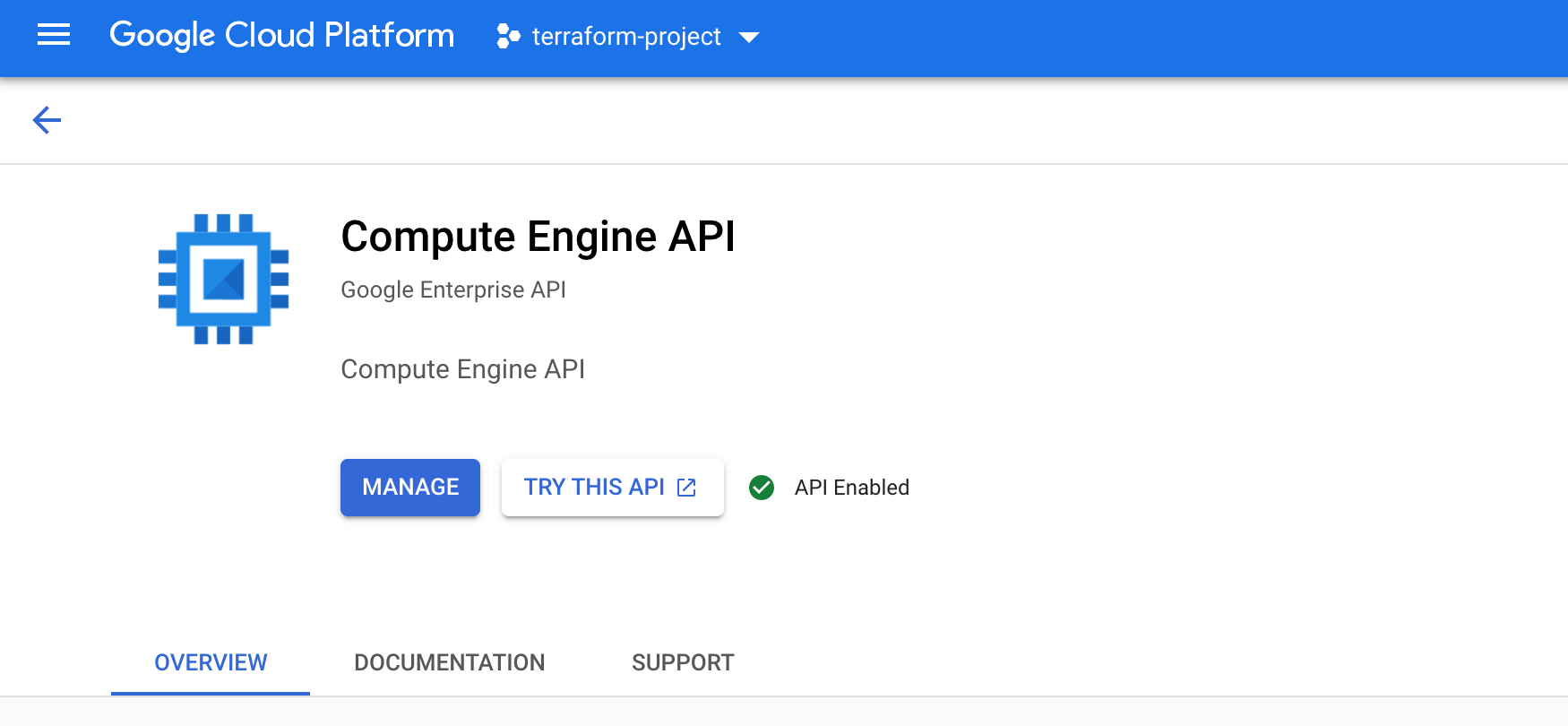
Task: Click the blue underline beneath the Overview tab
Action: (211, 694)
